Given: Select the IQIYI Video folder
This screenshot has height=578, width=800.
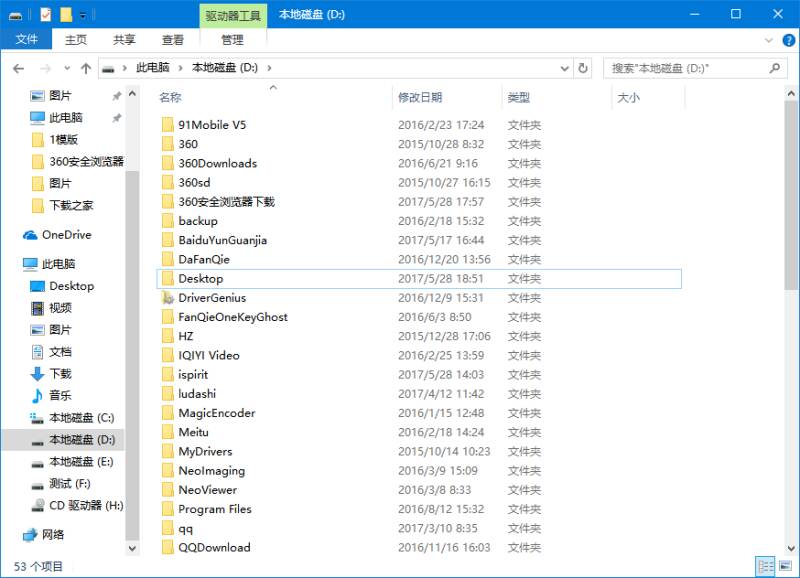Looking at the screenshot, I should coord(209,355).
